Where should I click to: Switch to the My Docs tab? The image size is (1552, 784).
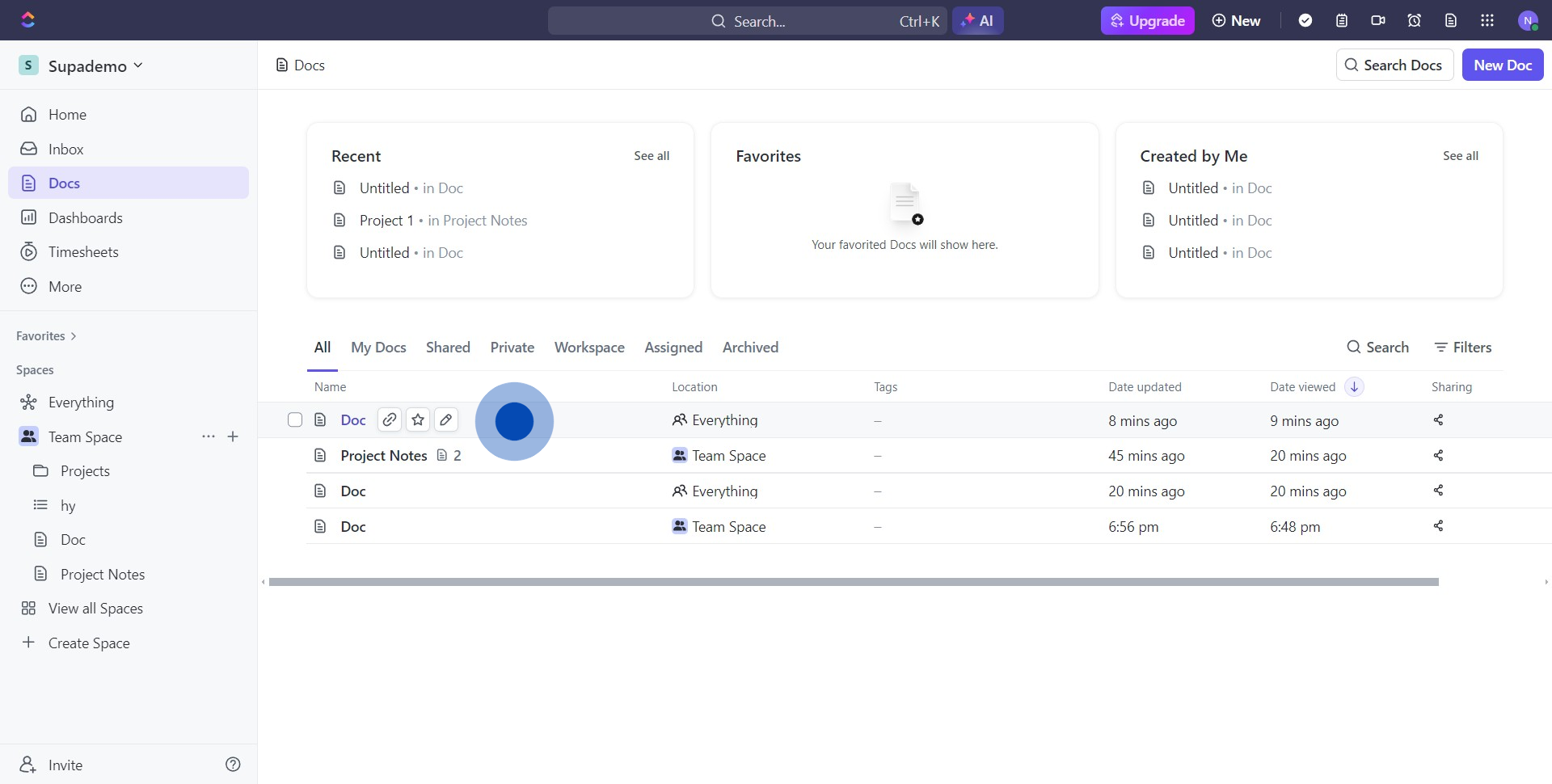click(378, 348)
